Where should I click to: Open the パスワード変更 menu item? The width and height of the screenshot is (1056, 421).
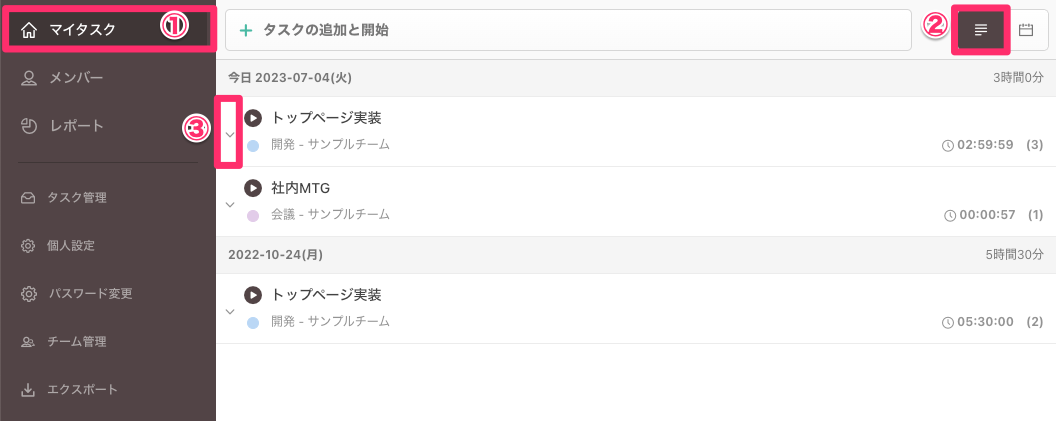pyautogui.click(x=90, y=294)
